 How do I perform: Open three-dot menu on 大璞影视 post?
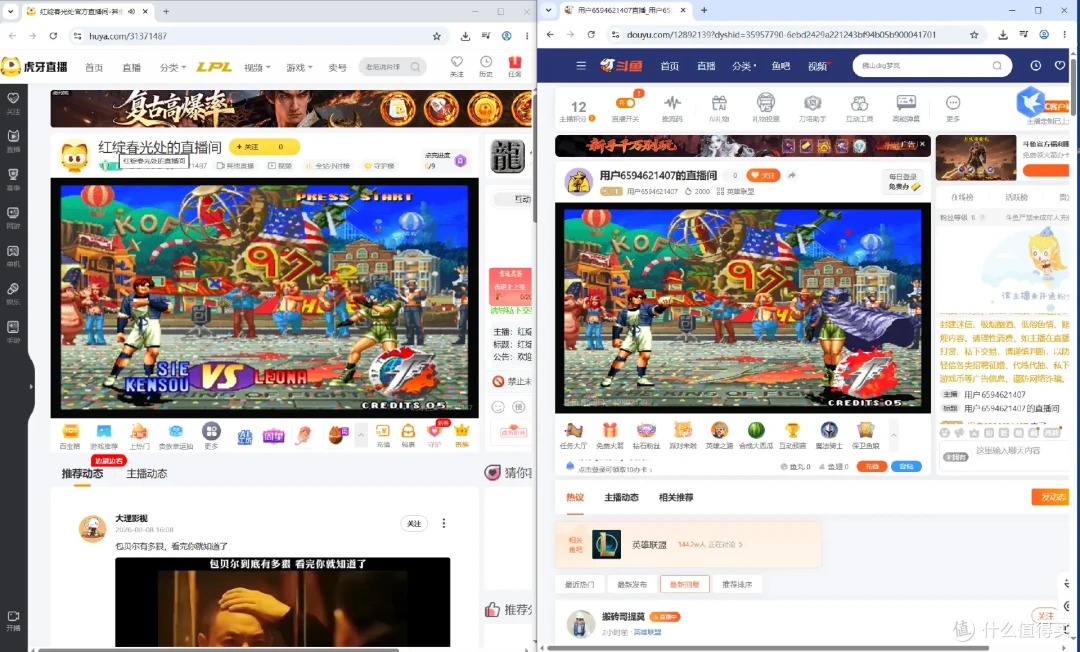(x=444, y=523)
